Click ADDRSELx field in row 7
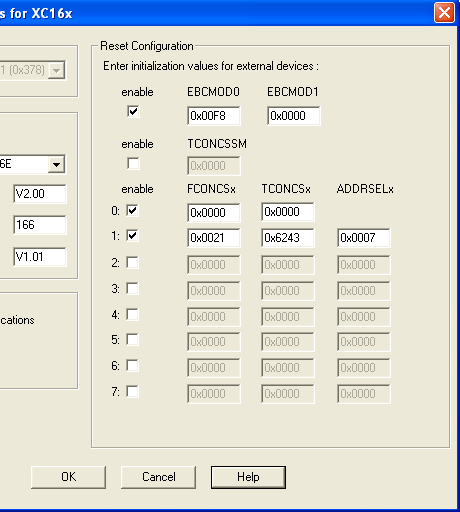 tap(364, 394)
